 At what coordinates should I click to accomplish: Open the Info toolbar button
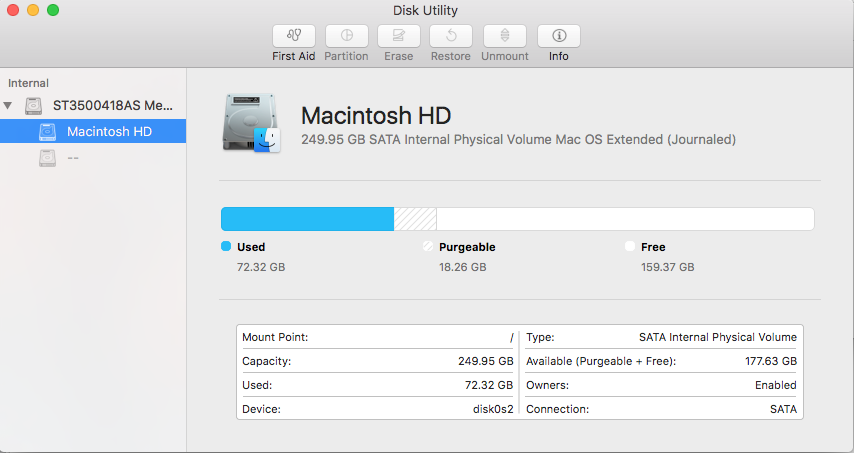point(559,36)
